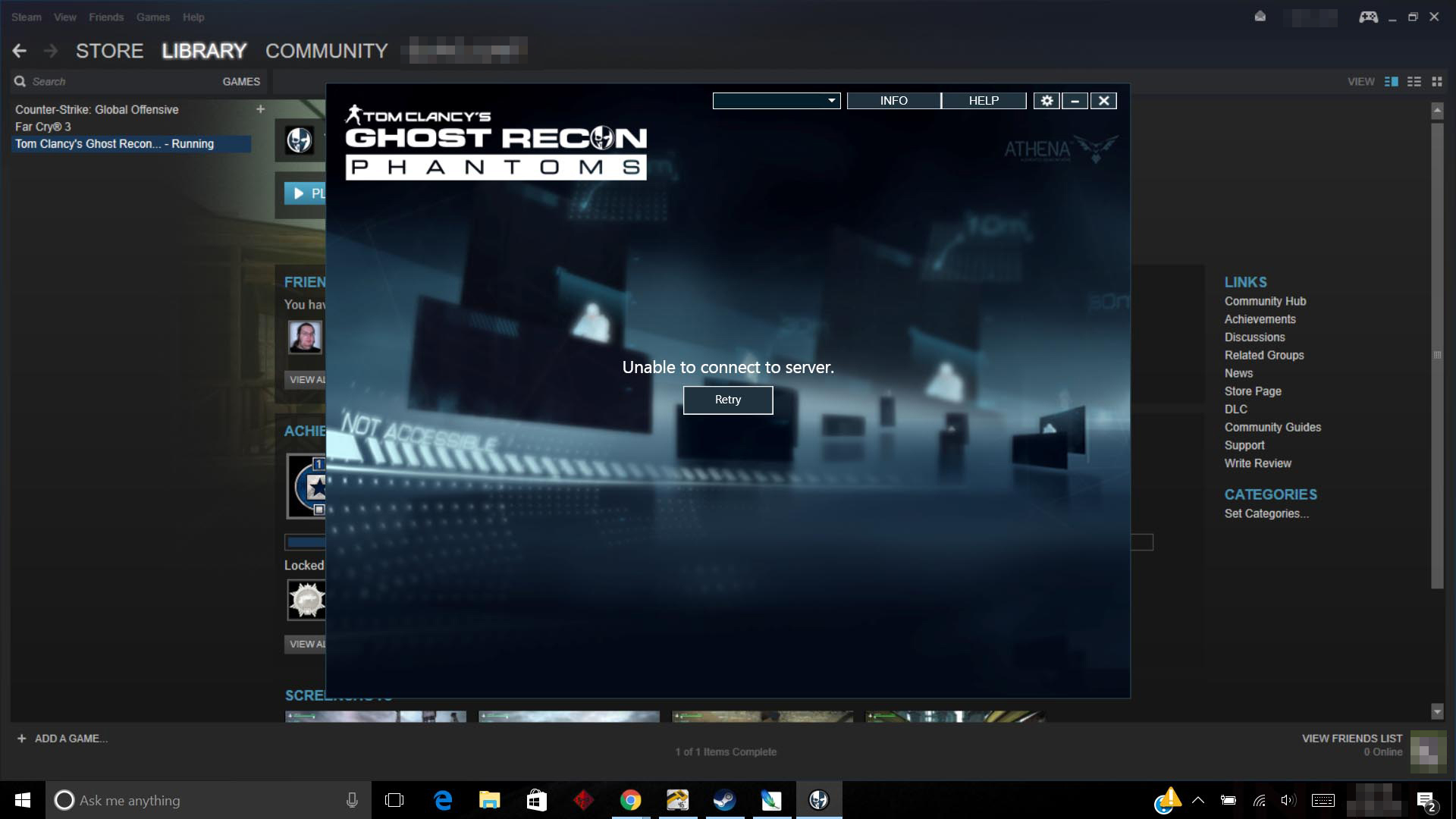Image resolution: width=1456 pixels, height=819 pixels.
Task: Select Far Cry 3 in game list
Action: point(43,127)
